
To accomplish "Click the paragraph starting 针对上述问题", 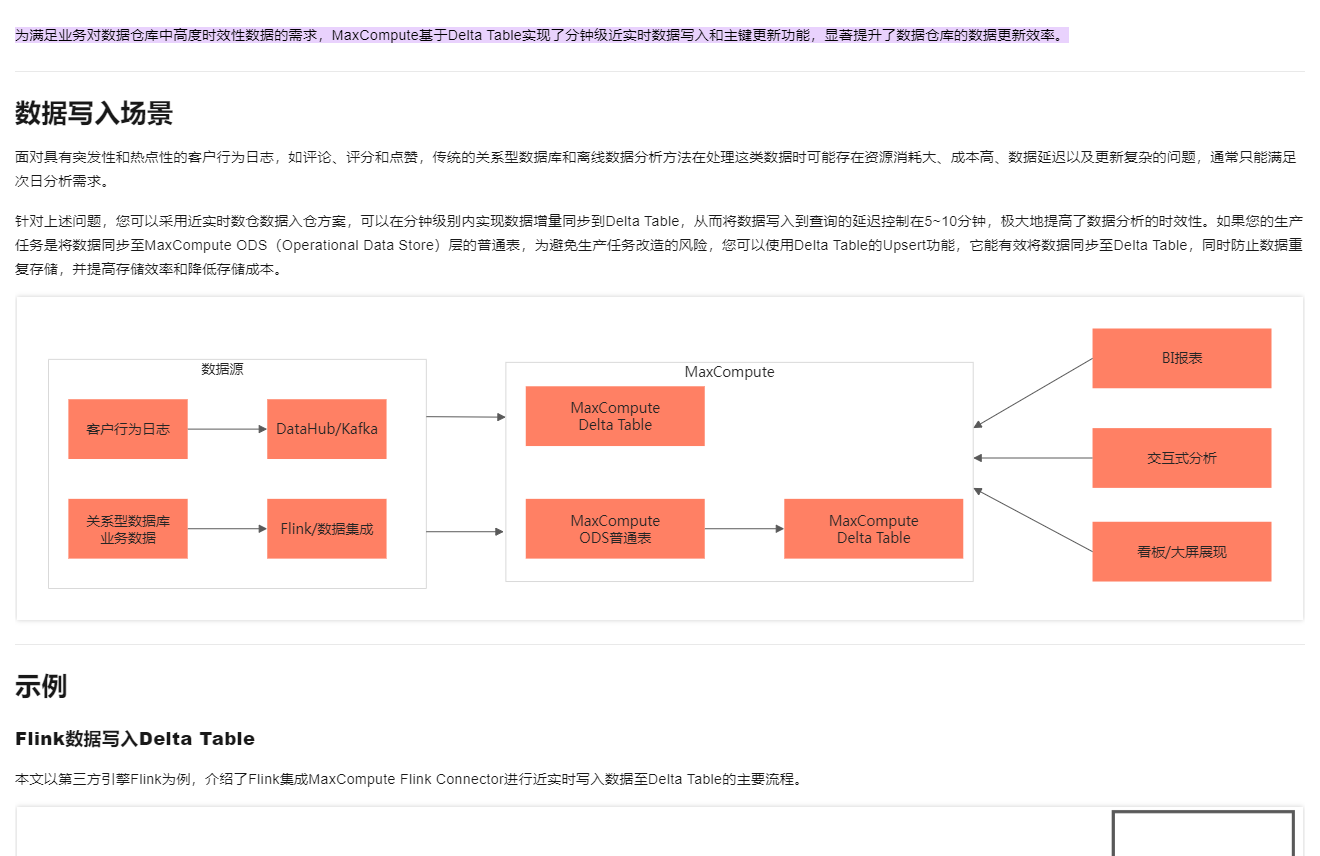I will 659,245.
